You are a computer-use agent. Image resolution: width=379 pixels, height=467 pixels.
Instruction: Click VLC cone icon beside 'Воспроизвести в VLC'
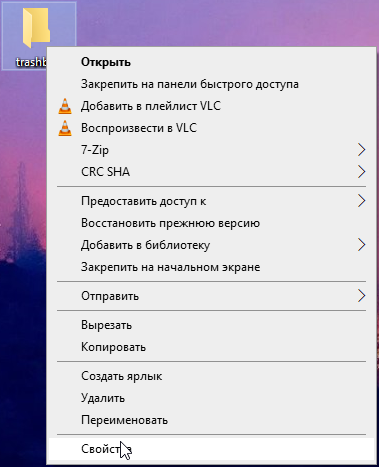[x=65, y=128]
